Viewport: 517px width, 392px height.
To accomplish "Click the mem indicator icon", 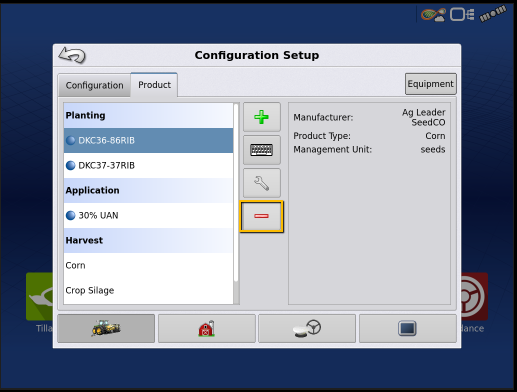I will [493, 14].
